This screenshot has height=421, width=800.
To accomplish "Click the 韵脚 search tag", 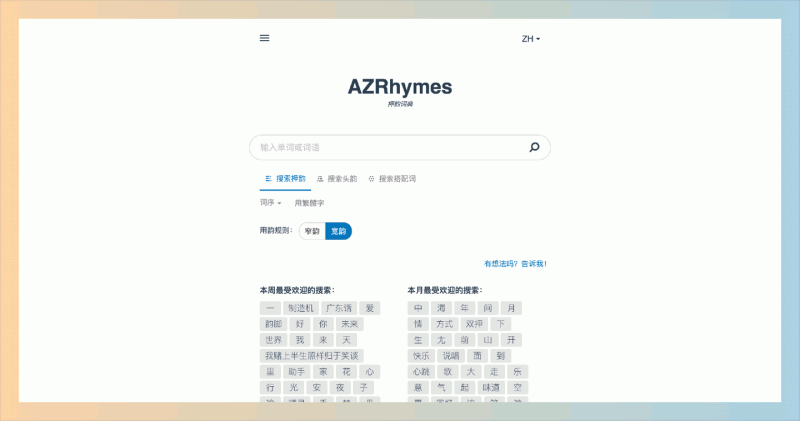I will click(x=273, y=324).
